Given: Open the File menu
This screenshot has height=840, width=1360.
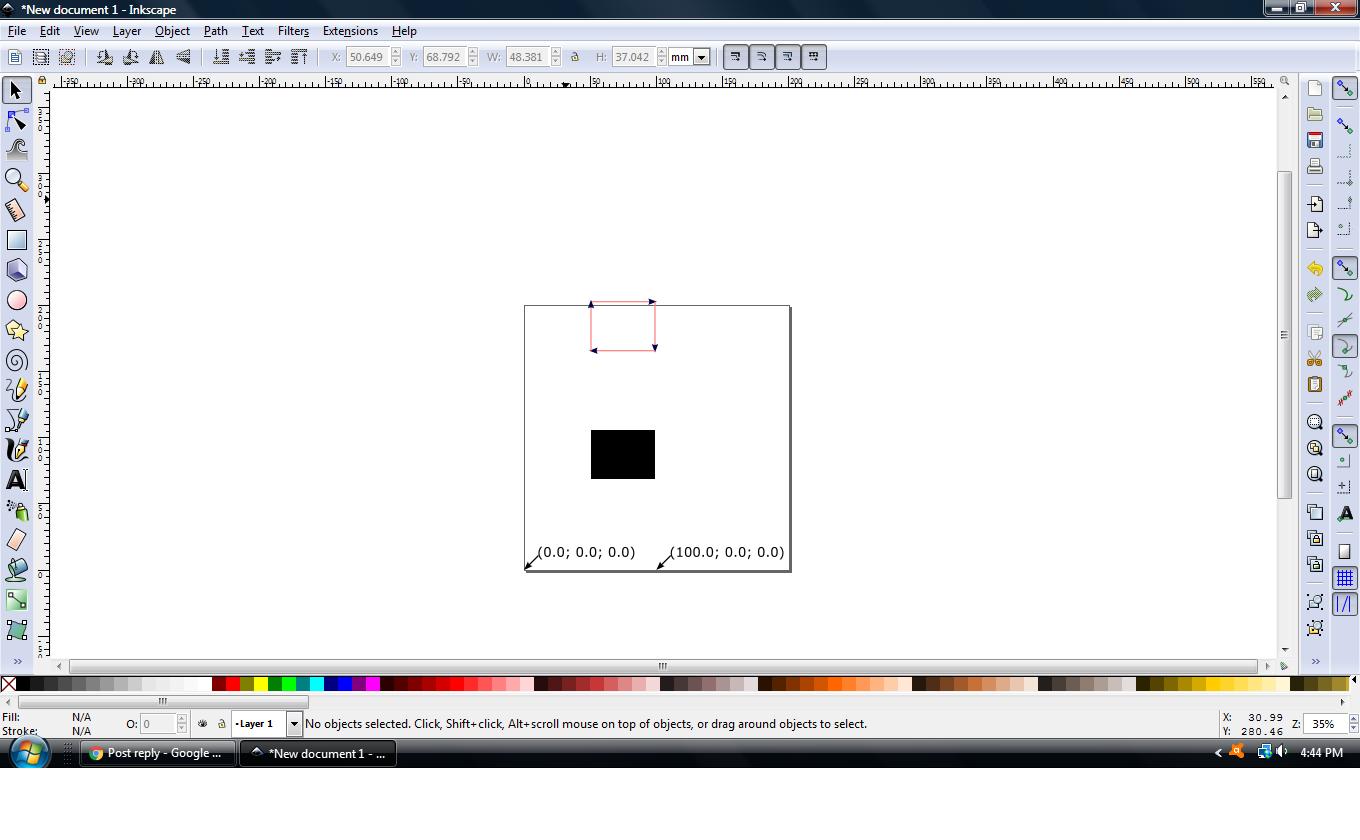Looking at the screenshot, I should (x=17, y=31).
